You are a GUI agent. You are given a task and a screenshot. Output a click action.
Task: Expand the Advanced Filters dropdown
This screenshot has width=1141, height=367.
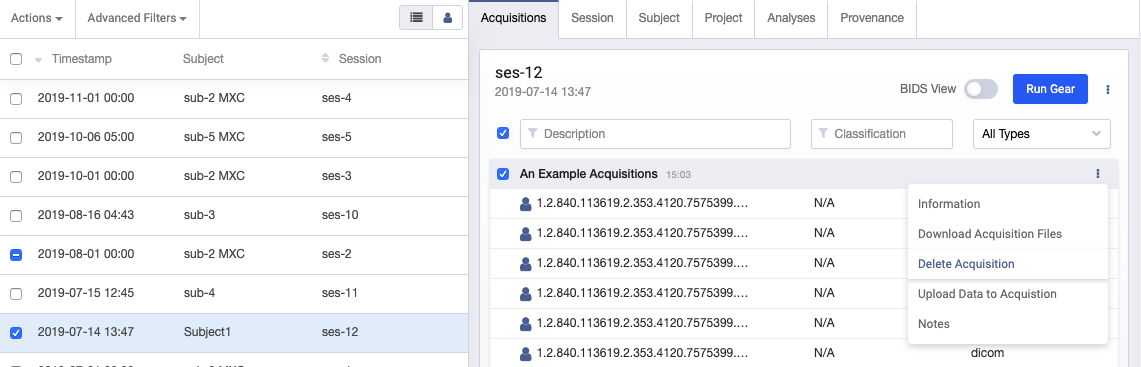pyautogui.click(x=137, y=18)
